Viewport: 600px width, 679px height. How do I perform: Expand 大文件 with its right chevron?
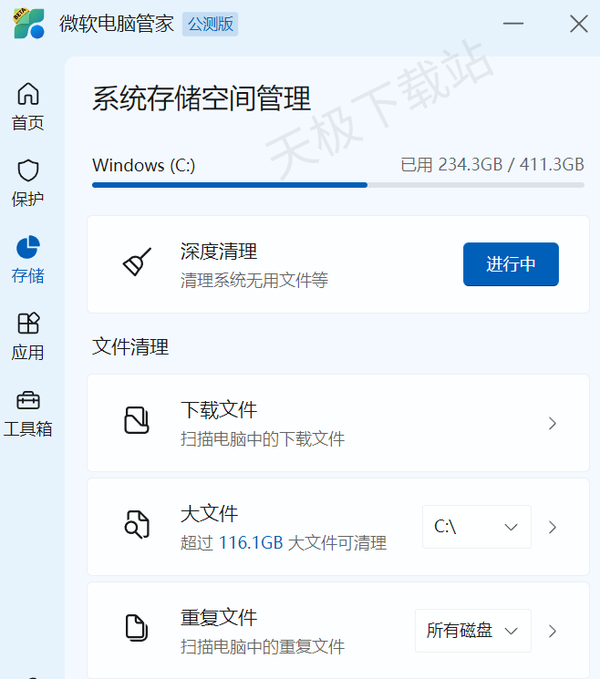pyautogui.click(x=552, y=527)
